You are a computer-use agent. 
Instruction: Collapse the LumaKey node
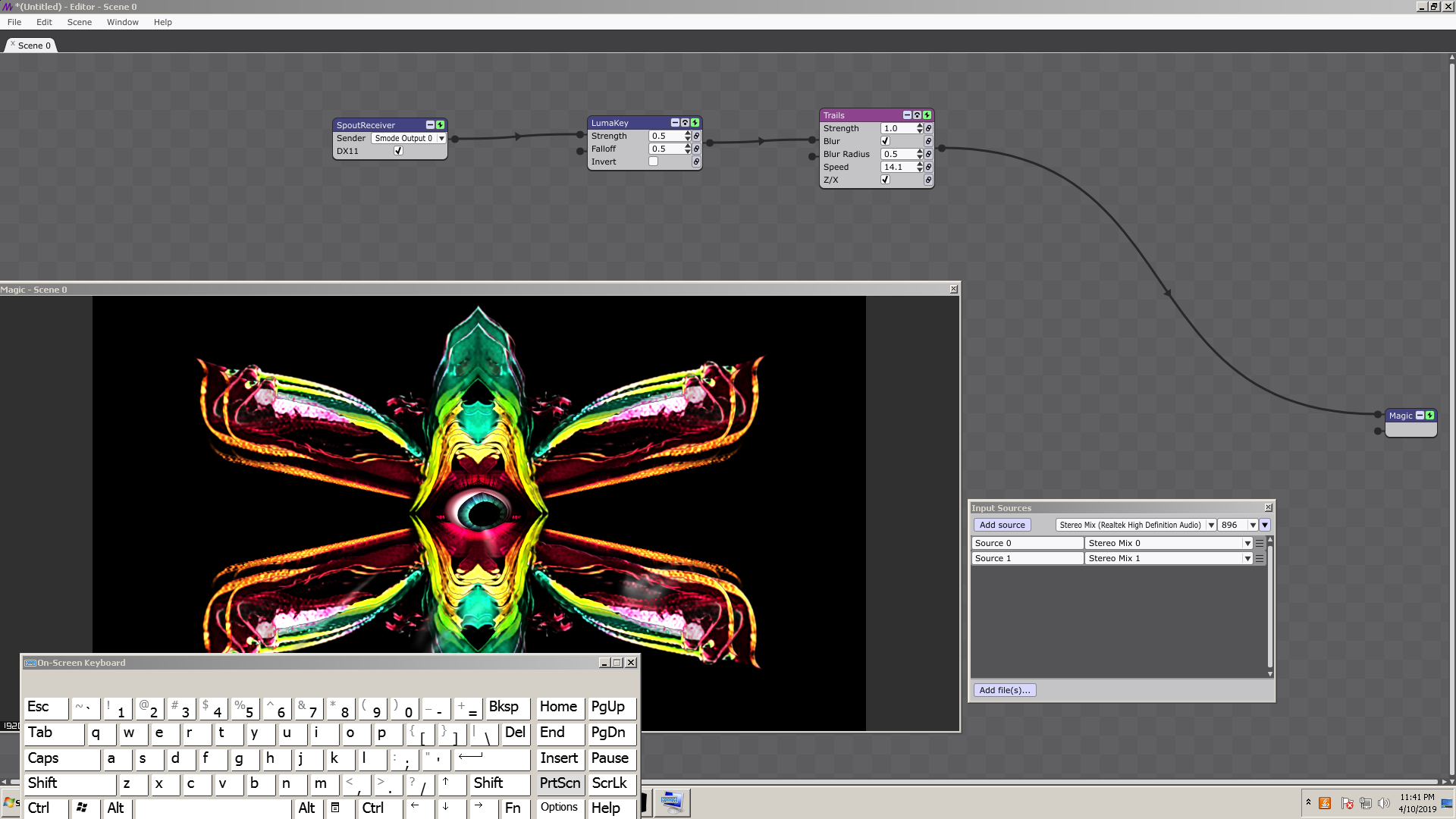[675, 123]
